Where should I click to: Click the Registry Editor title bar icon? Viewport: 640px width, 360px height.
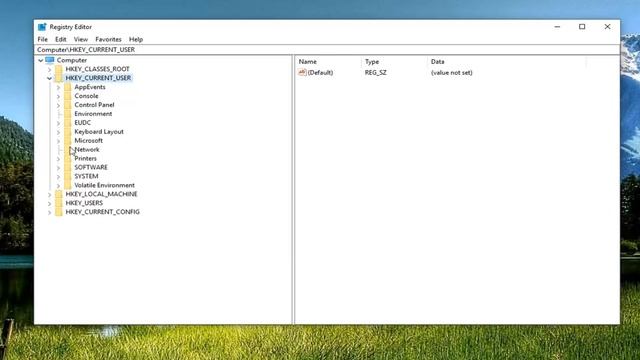click(x=42, y=27)
